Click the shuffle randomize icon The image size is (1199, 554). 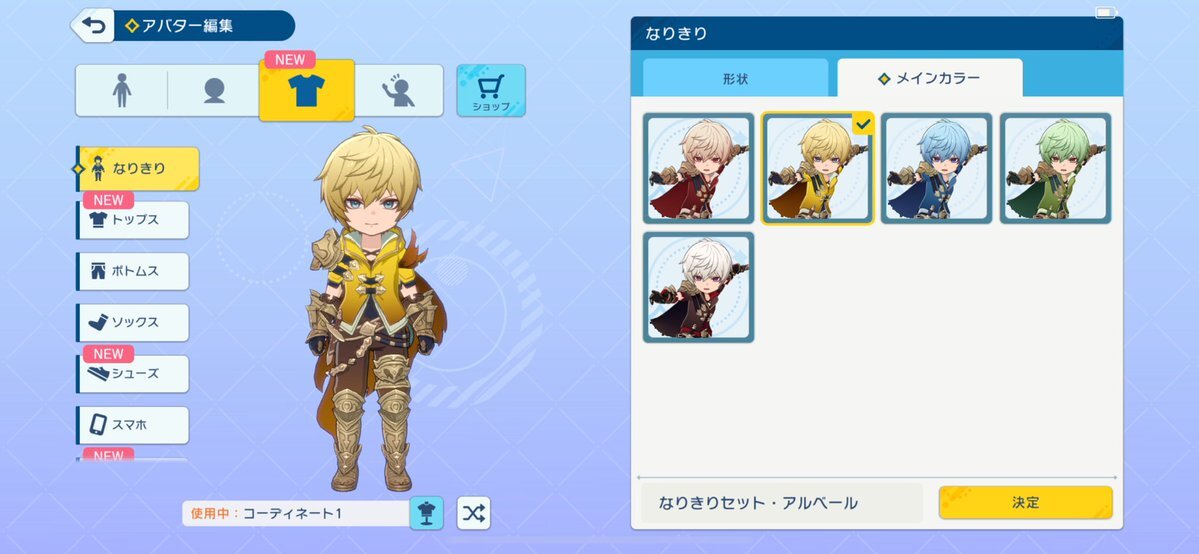(x=473, y=513)
